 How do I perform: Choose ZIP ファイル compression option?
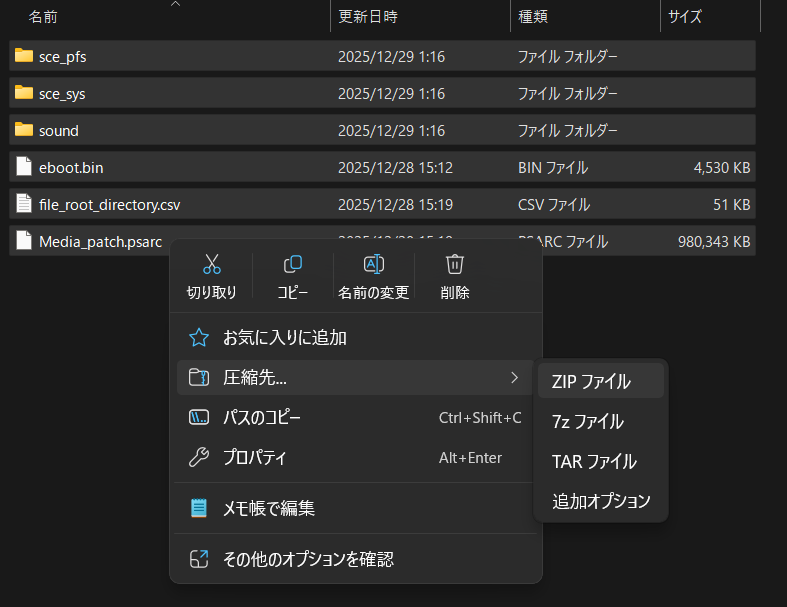point(591,381)
